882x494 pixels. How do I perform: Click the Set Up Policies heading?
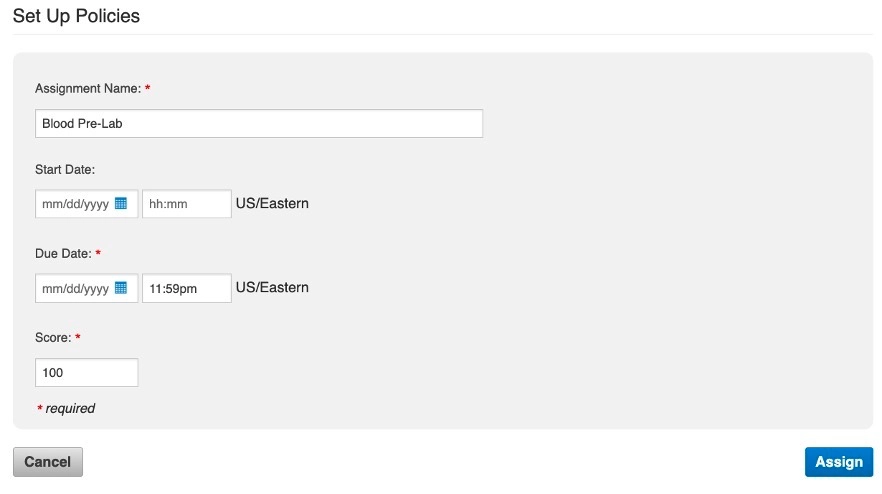(76, 16)
